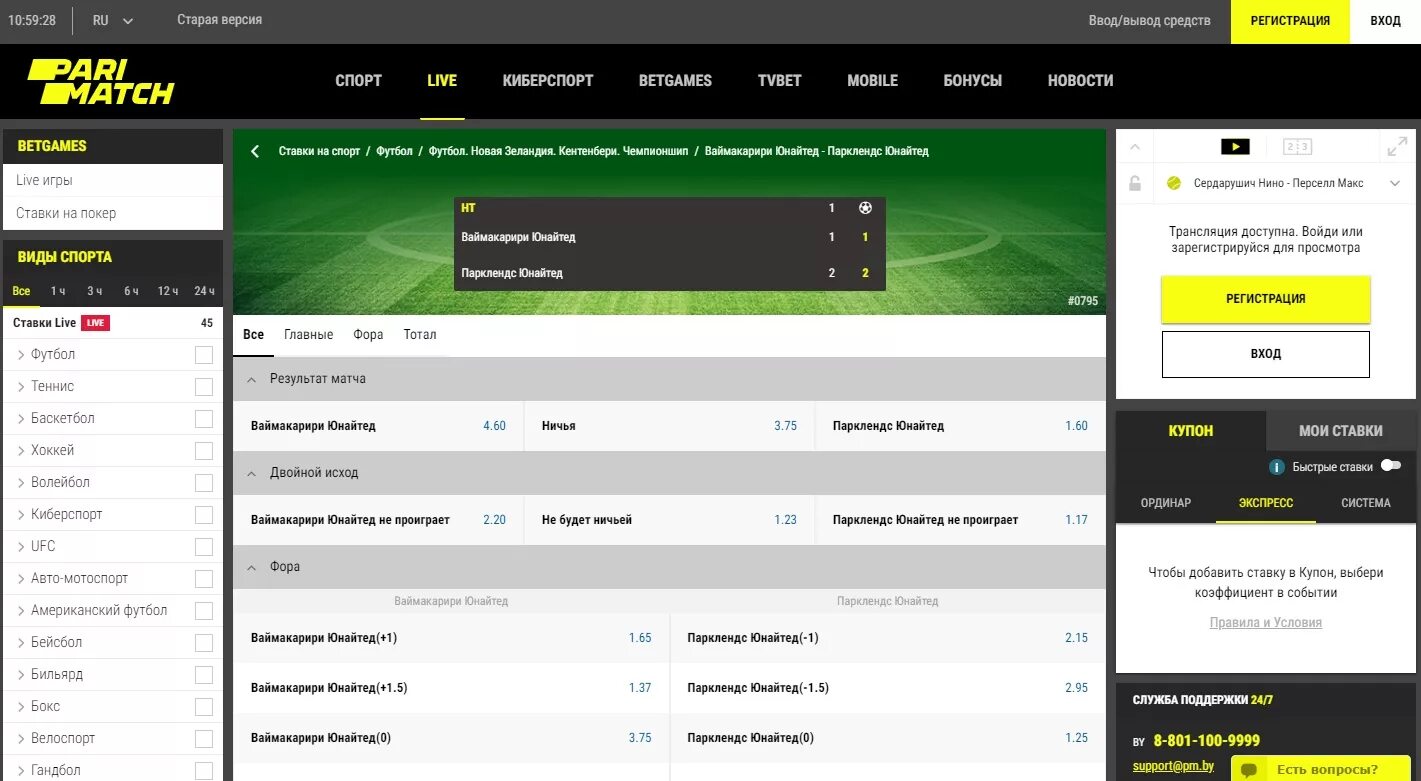The width and height of the screenshot is (1421, 781).
Task: Select odds 4.60 for Ваймакарири Юнайтед
Action: tap(494, 426)
